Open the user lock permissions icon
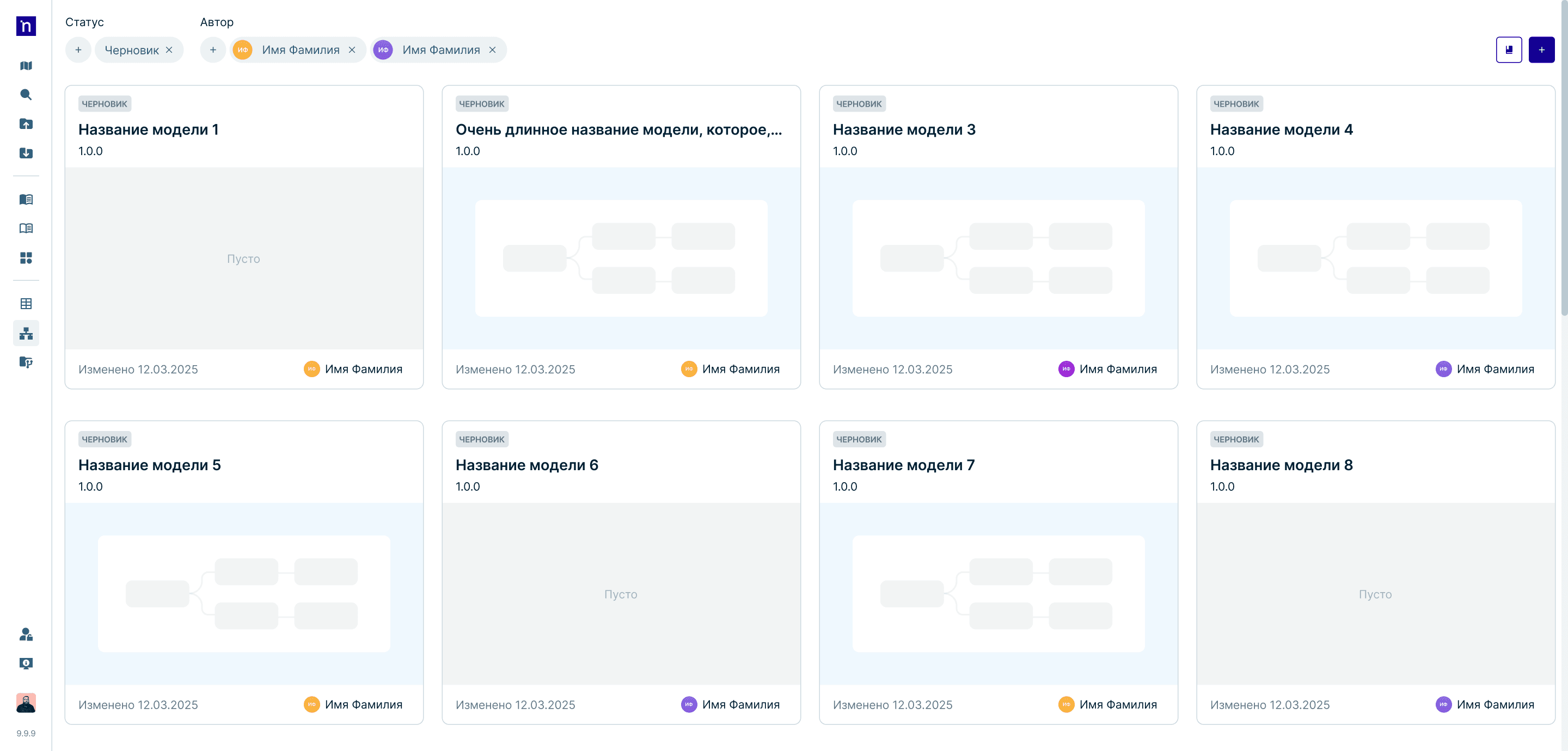1568x751 pixels. tap(26, 635)
